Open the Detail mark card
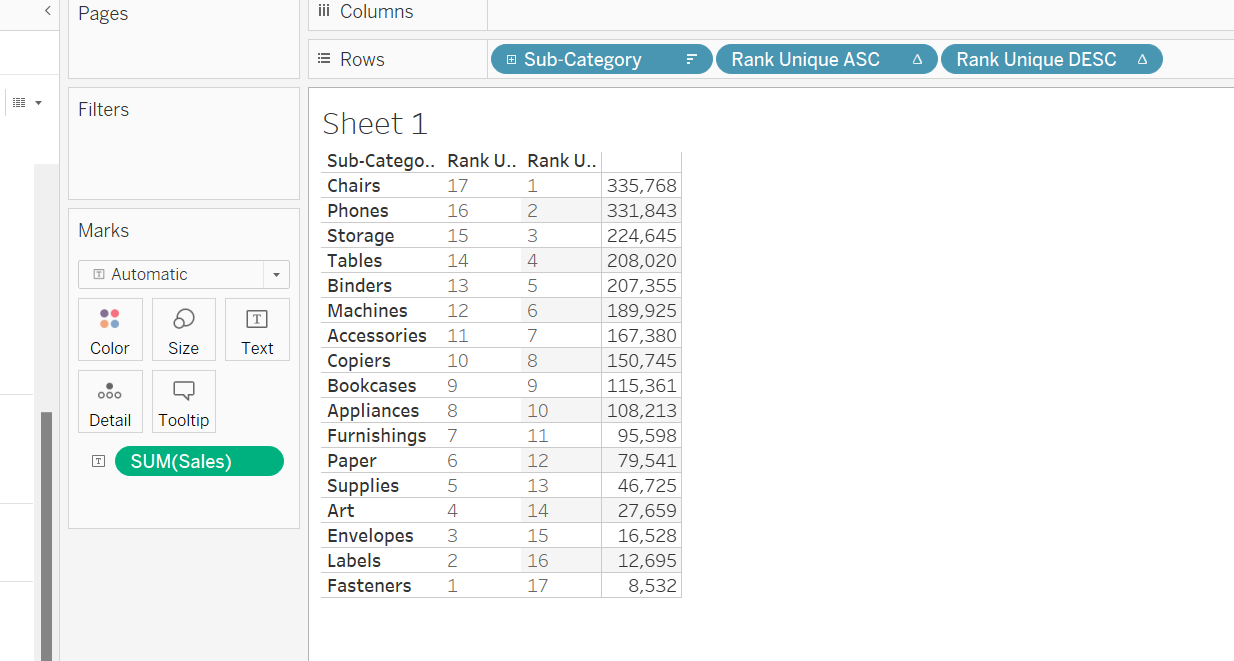This screenshot has width=1234, height=661. tap(110, 401)
